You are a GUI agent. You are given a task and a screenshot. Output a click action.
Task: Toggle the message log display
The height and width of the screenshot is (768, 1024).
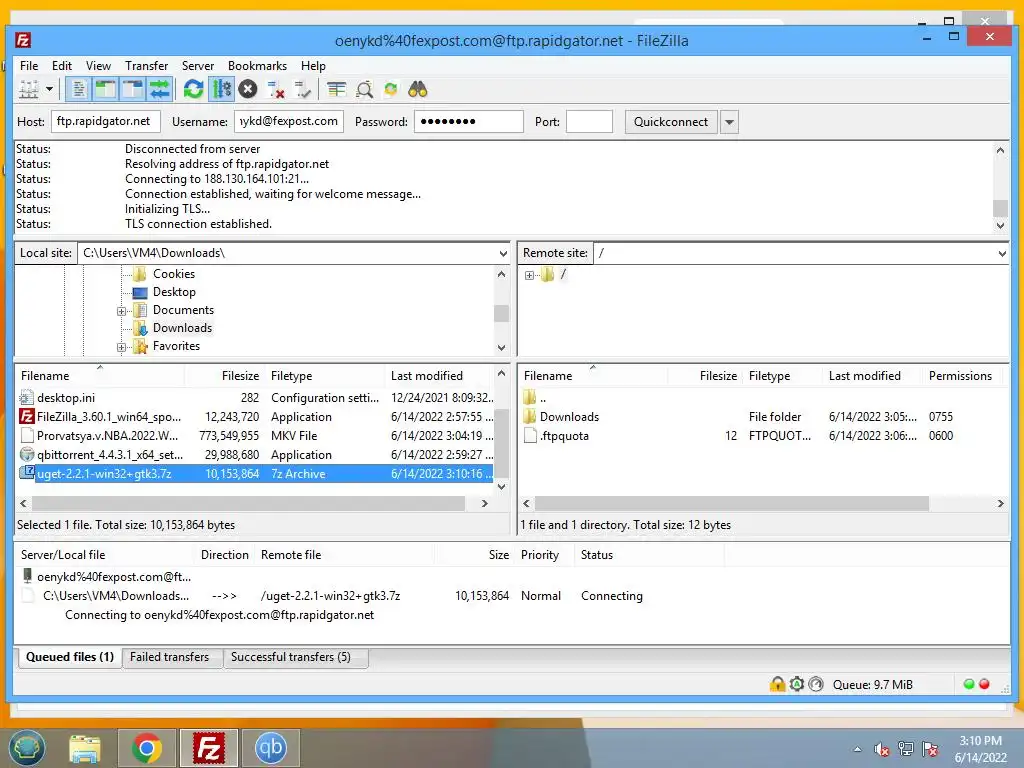tap(78, 89)
